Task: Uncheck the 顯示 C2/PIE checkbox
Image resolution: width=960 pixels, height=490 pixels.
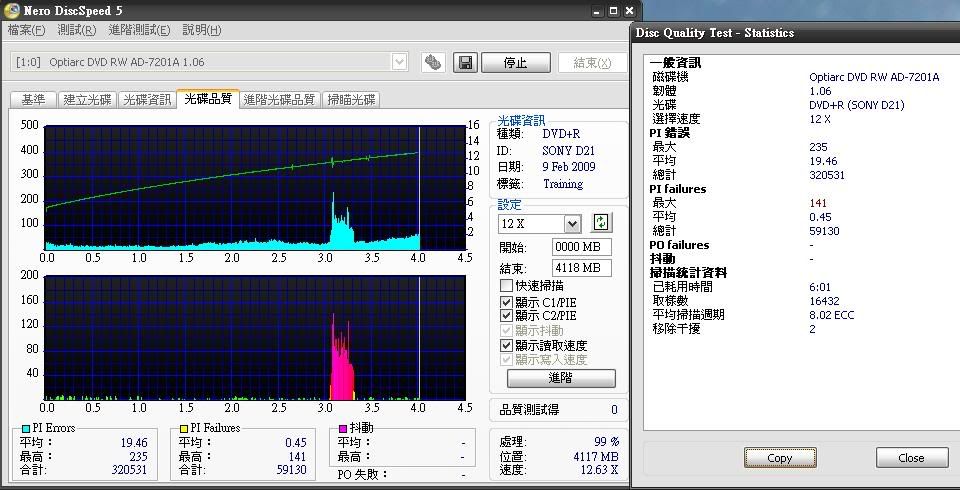Action: click(x=507, y=316)
